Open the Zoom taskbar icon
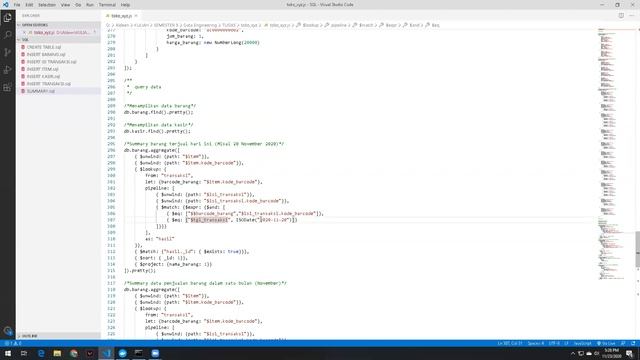This screenshot has height=360, width=640. click(x=155, y=353)
